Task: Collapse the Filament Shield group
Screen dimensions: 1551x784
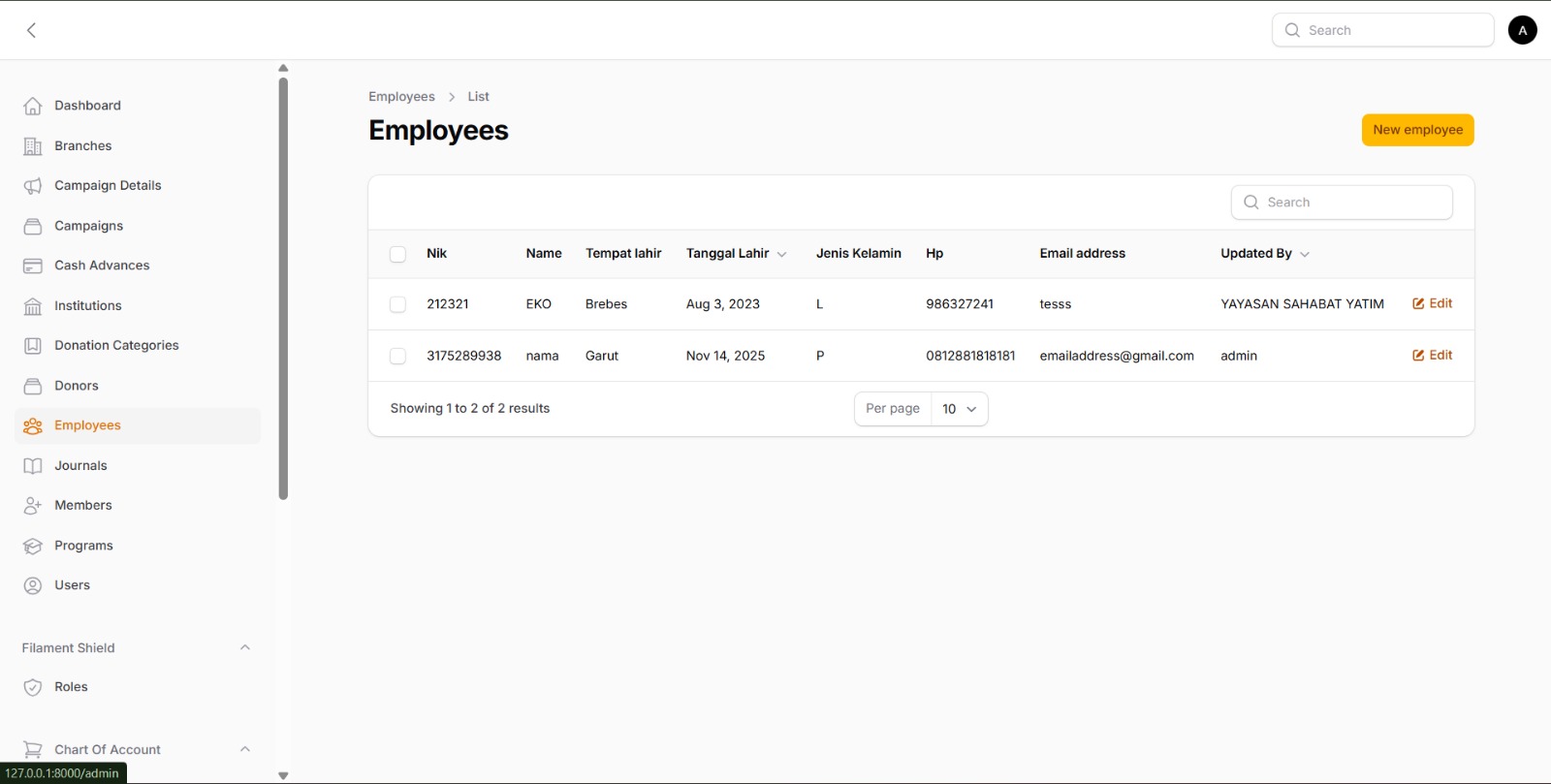Action: (245, 647)
